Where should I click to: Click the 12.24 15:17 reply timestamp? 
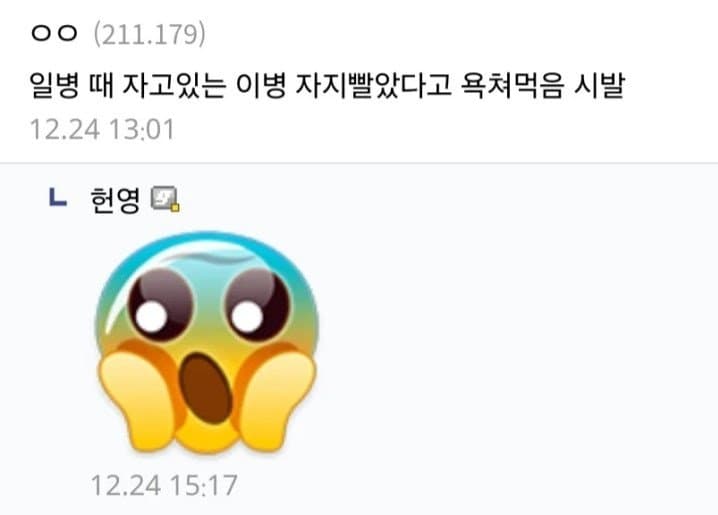pyautogui.click(x=164, y=485)
